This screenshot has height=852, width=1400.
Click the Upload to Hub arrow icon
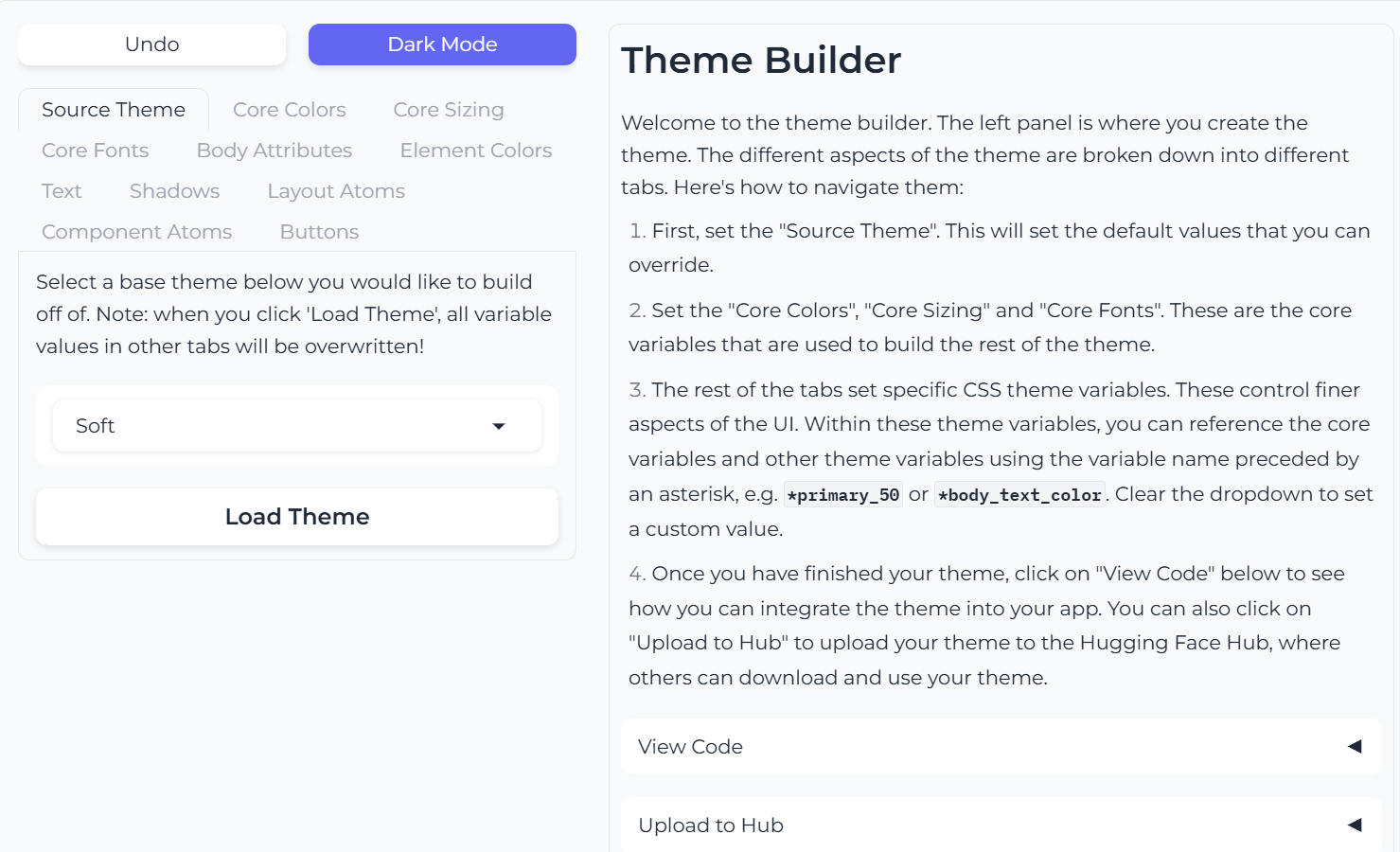[x=1355, y=825]
